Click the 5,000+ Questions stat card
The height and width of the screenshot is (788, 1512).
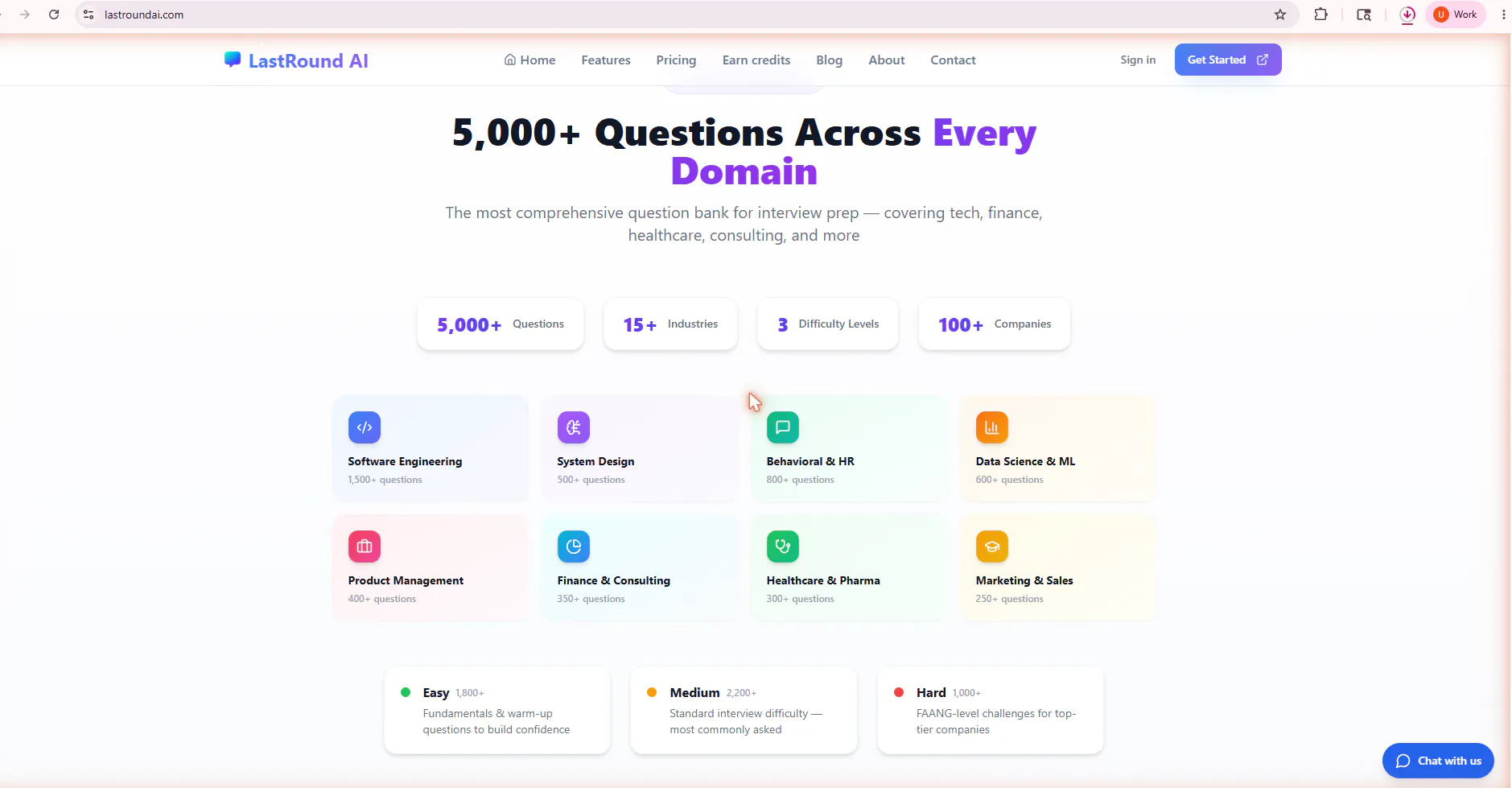501,324
